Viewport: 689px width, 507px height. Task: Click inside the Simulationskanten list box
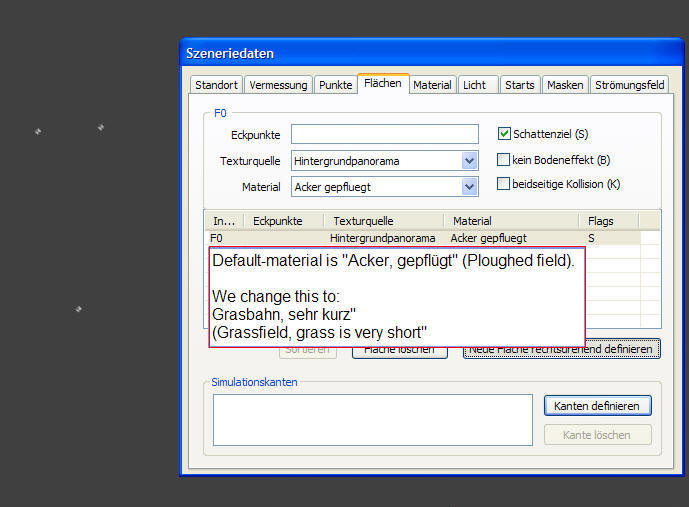click(373, 420)
